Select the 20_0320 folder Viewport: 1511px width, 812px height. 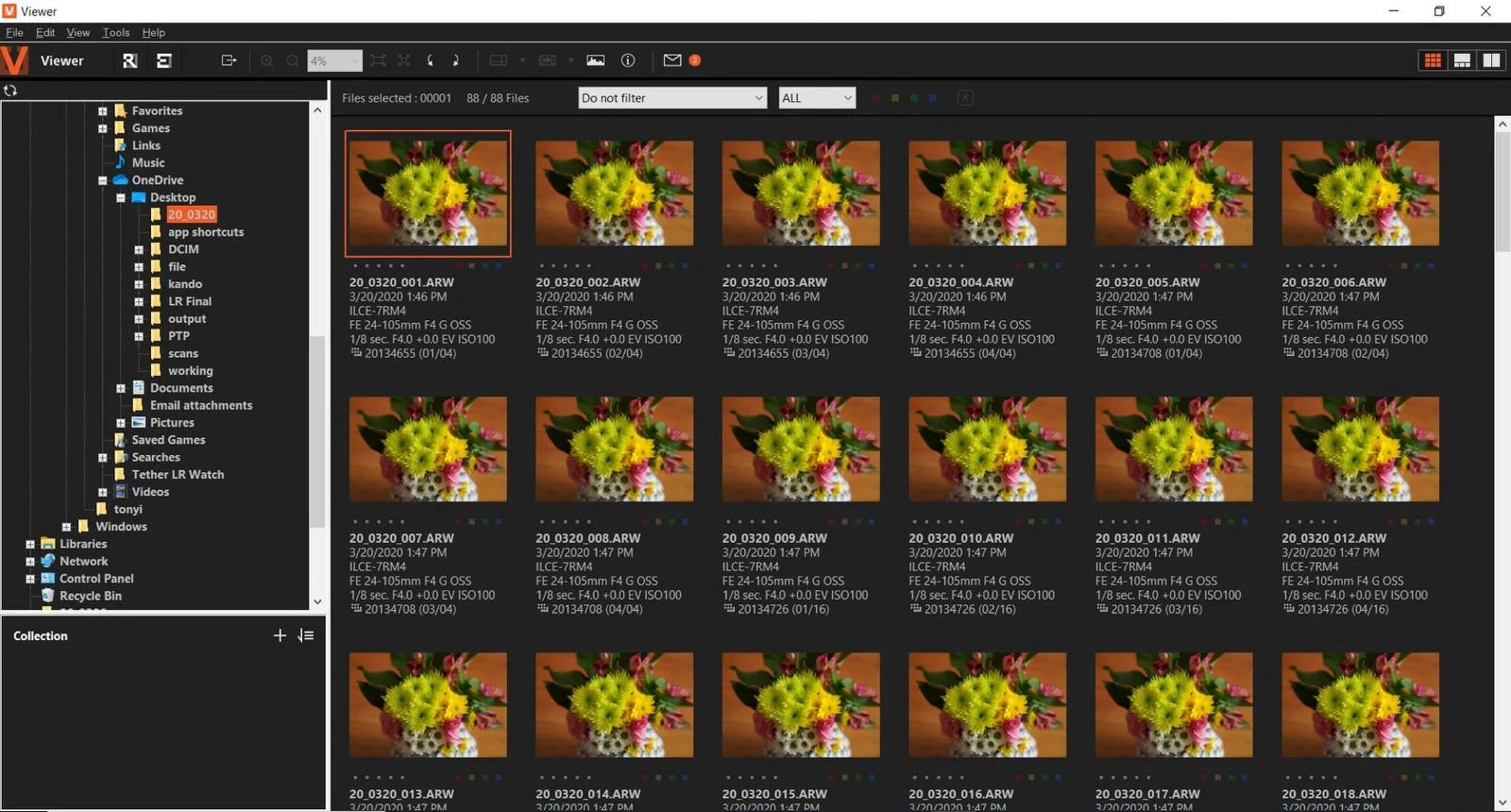(x=192, y=214)
